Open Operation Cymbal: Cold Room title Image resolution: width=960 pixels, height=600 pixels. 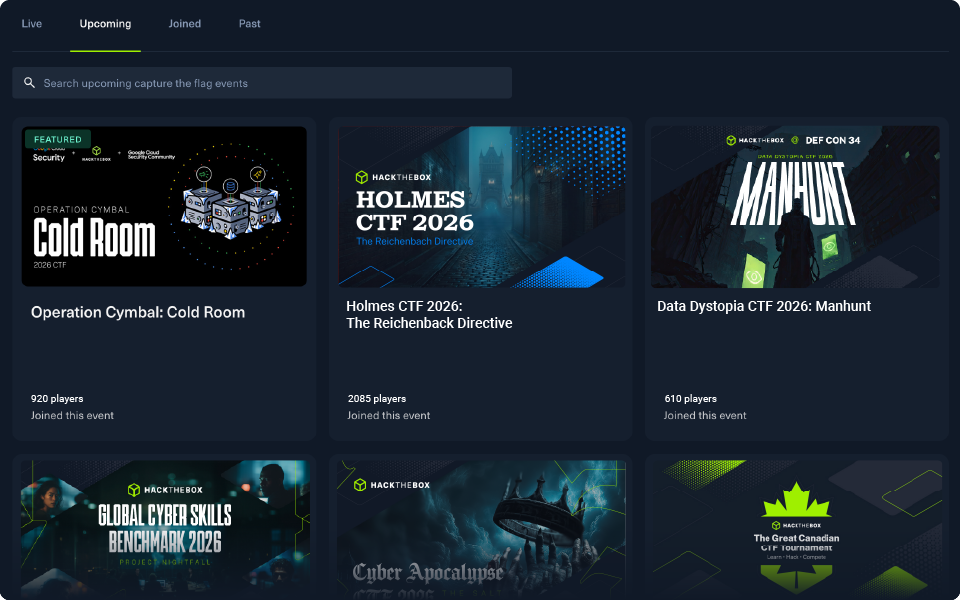138,312
